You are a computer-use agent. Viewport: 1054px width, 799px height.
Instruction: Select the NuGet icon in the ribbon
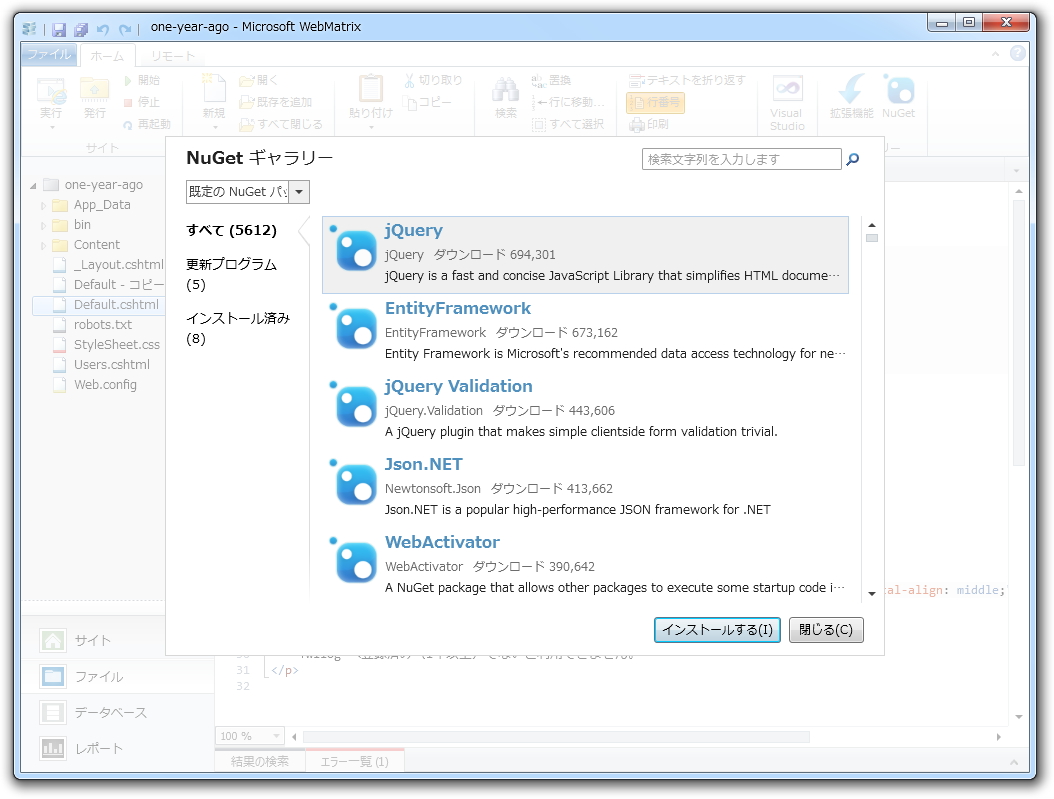tap(898, 100)
